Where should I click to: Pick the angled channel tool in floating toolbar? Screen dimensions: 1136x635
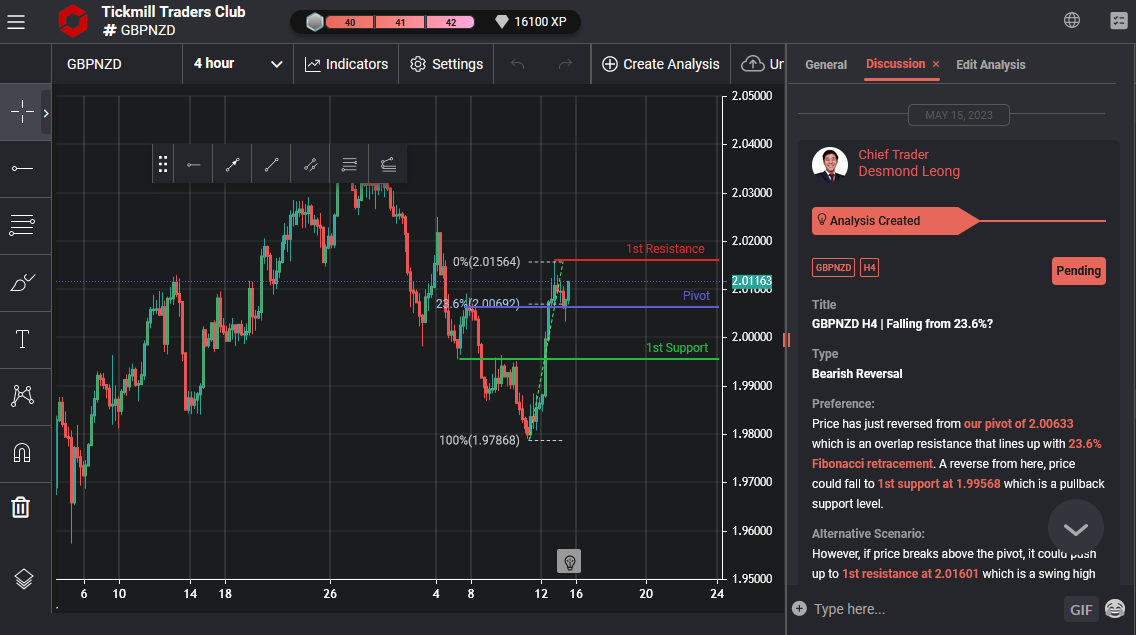[388, 165]
